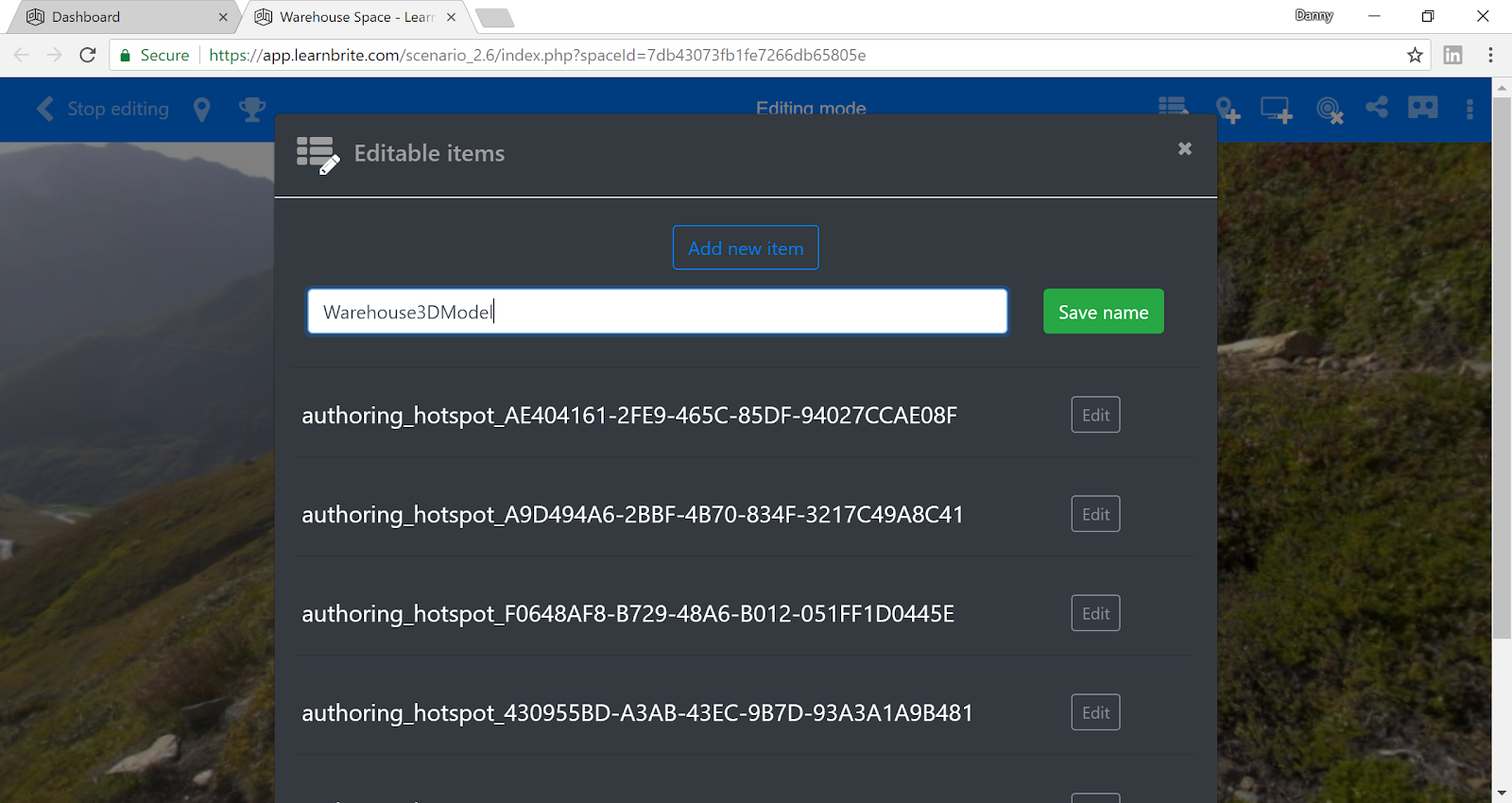This screenshot has height=803, width=1512.
Task: Click the text authoring_hotspot_AE404161-2FE9-465C-85DF-94027CCAE08F
Action: (629, 416)
